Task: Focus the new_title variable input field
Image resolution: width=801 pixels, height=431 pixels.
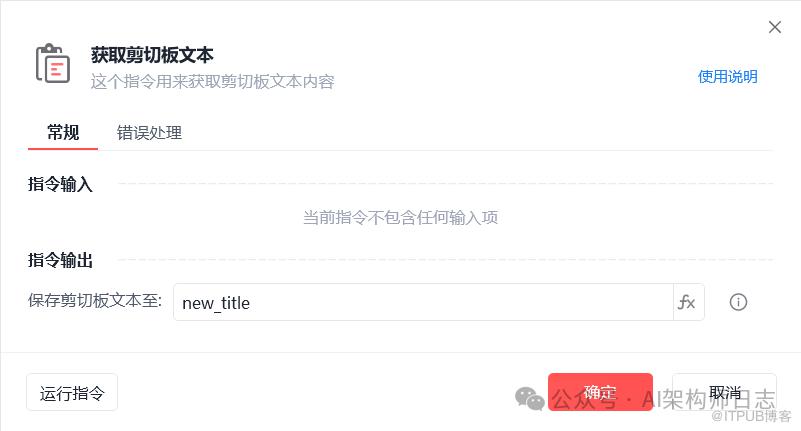Action: click(x=423, y=302)
